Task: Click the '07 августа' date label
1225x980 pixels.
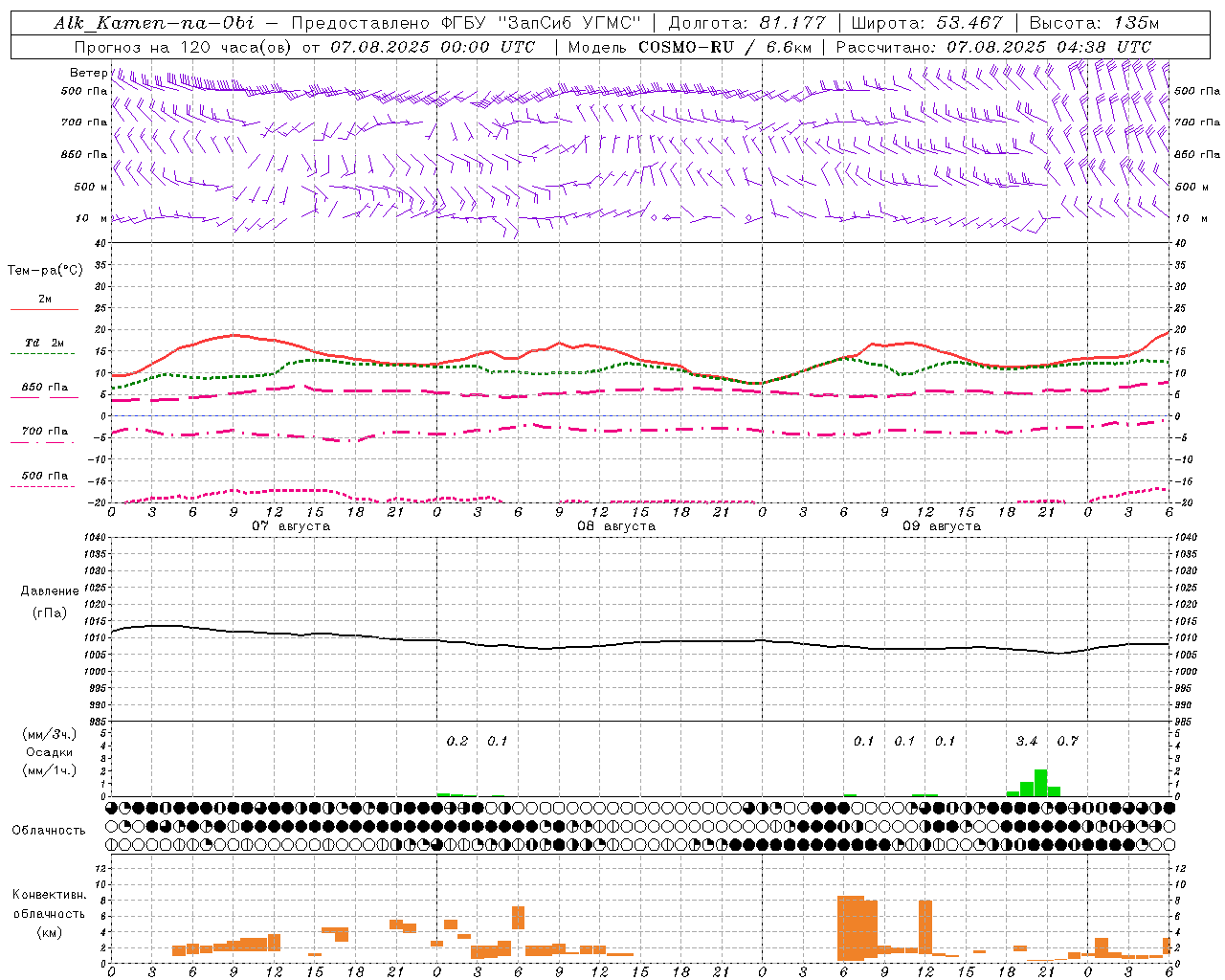Action: (x=290, y=526)
